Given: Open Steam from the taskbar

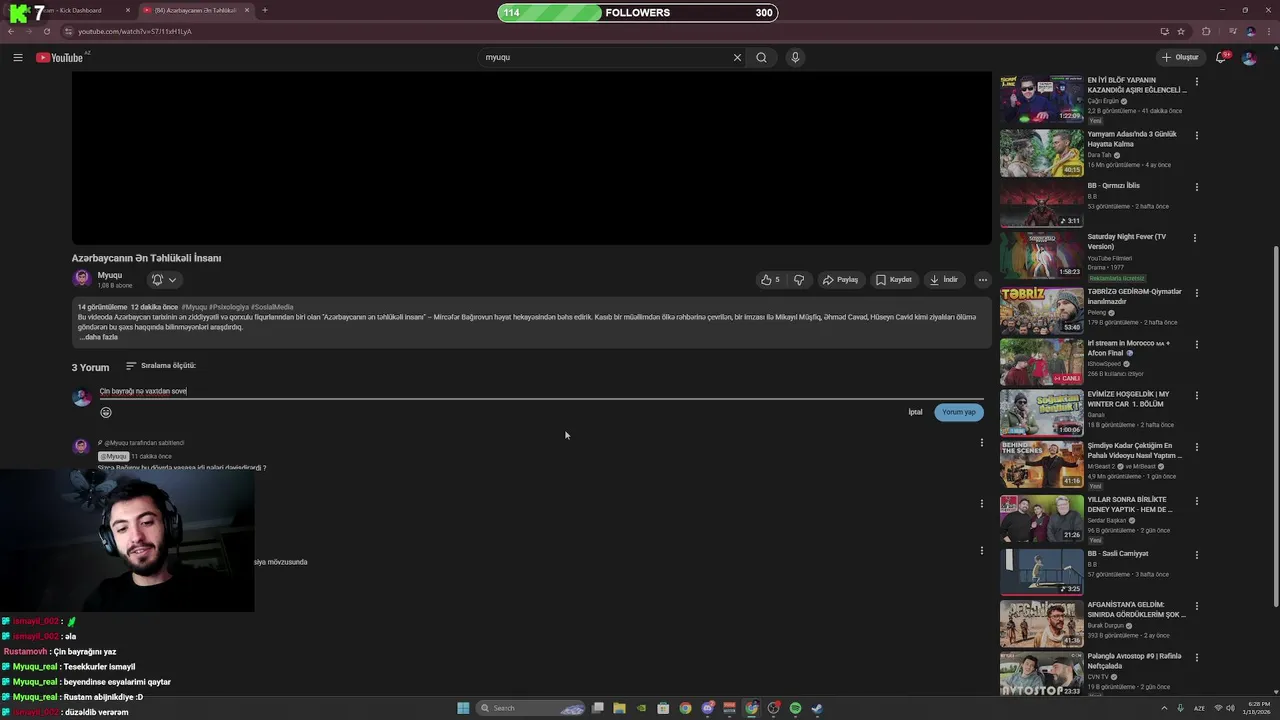Looking at the screenshot, I should click(x=817, y=708).
